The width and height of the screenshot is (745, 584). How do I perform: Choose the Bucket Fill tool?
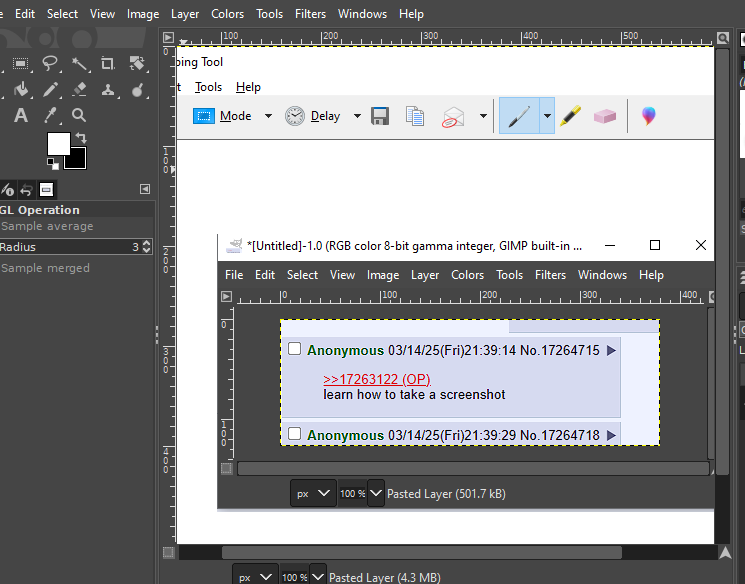point(20,90)
